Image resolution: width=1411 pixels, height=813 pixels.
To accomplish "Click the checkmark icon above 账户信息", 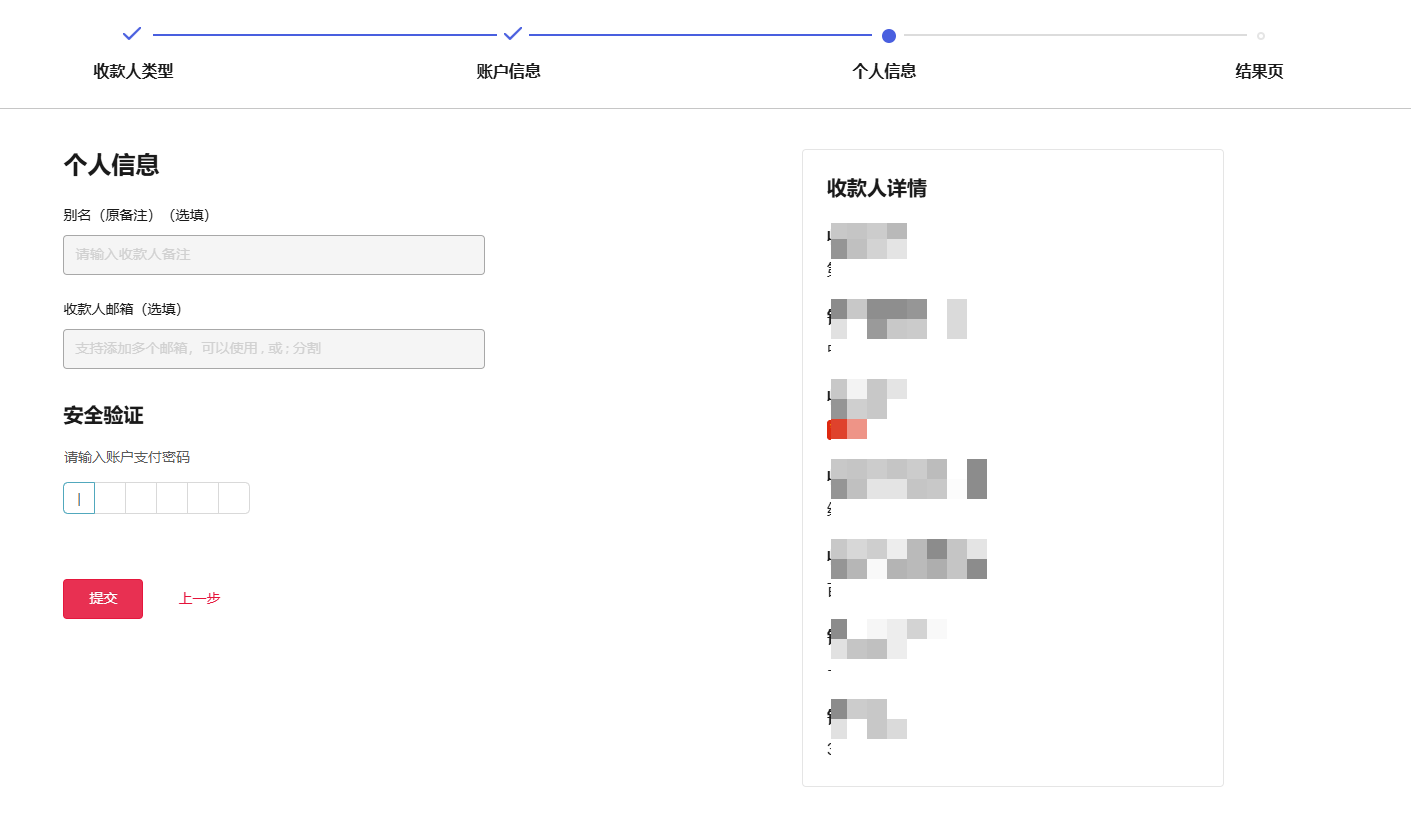I will point(513,34).
